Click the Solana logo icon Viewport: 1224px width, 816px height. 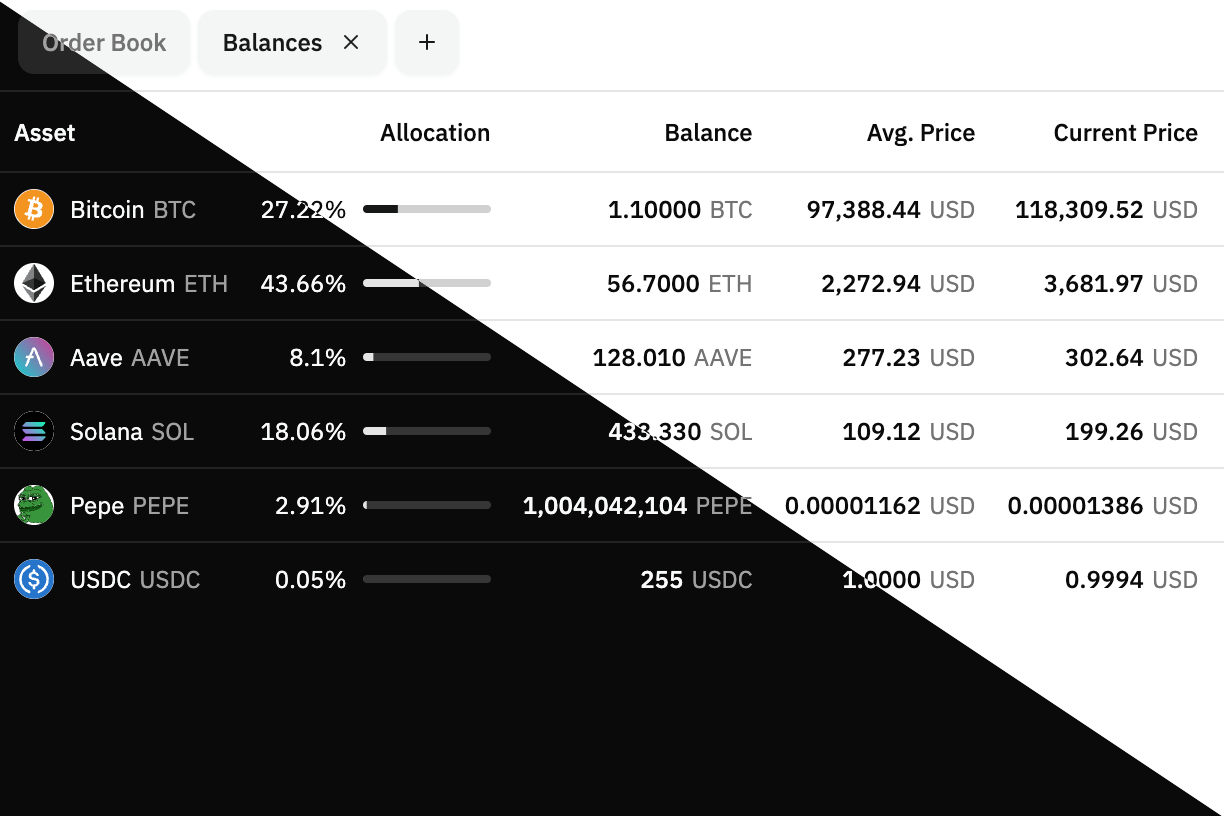point(34,432)
